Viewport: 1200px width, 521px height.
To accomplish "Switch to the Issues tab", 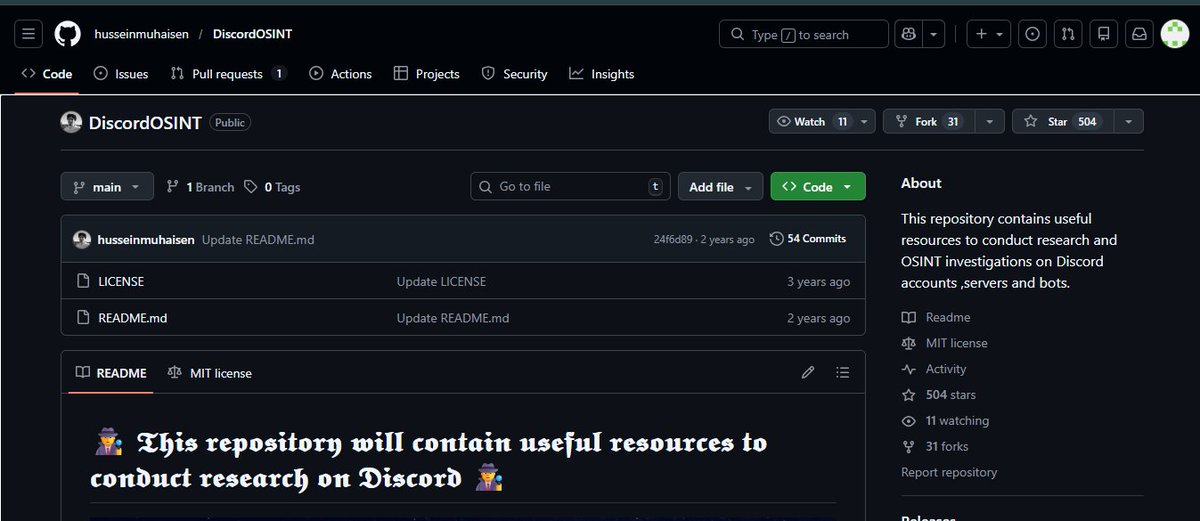I will pos(120,74).
